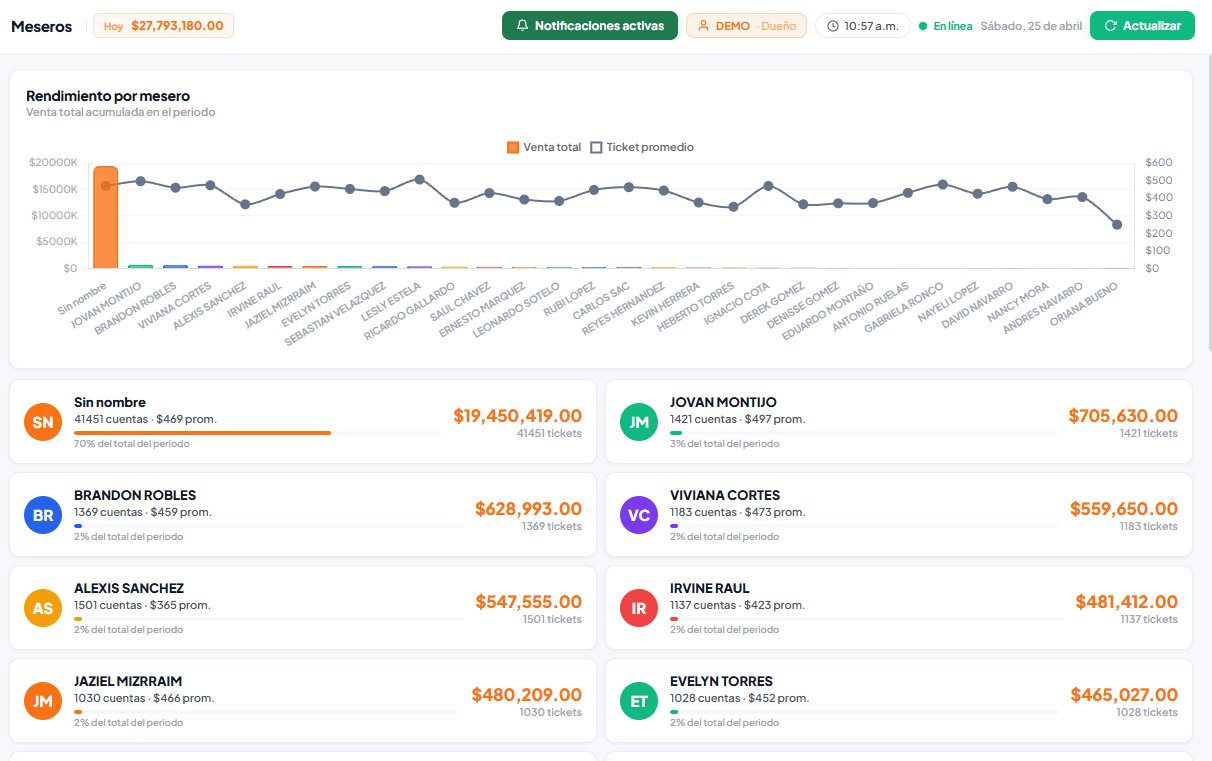
Task: Click the Sin nombre orange progress bar
Action: pos(202,433)
